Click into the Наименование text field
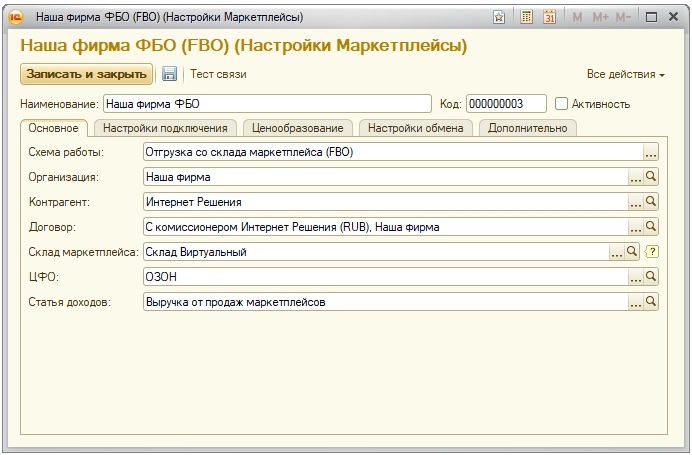Screen dimensions: 692x455 267,104
